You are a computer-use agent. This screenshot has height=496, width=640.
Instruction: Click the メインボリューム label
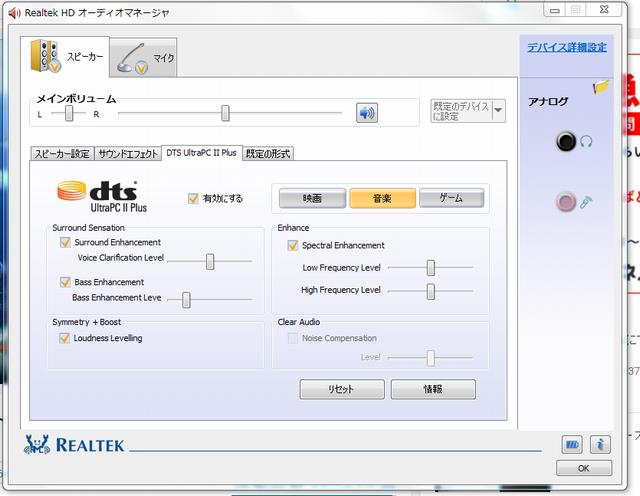point(76,99)
